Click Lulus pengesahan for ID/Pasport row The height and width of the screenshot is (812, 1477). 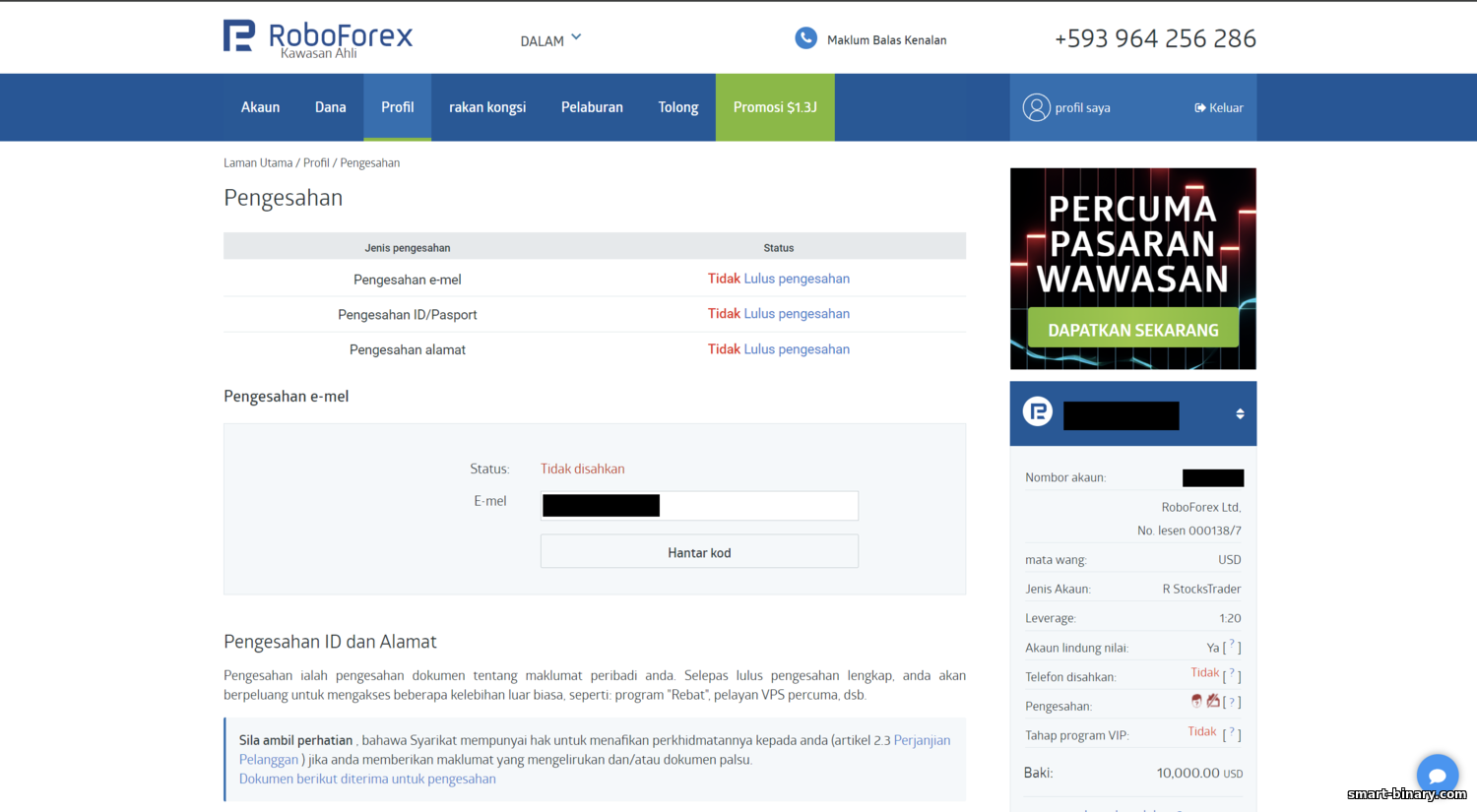(x=797, y=314)
